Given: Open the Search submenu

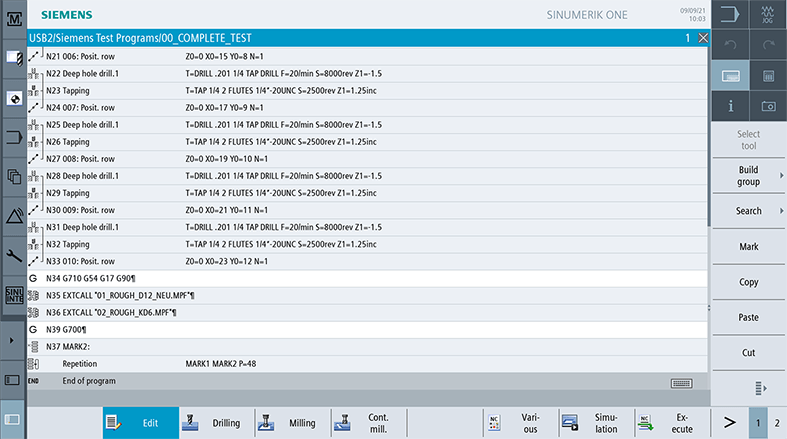Looking at the screenshot, I should 748,211.
